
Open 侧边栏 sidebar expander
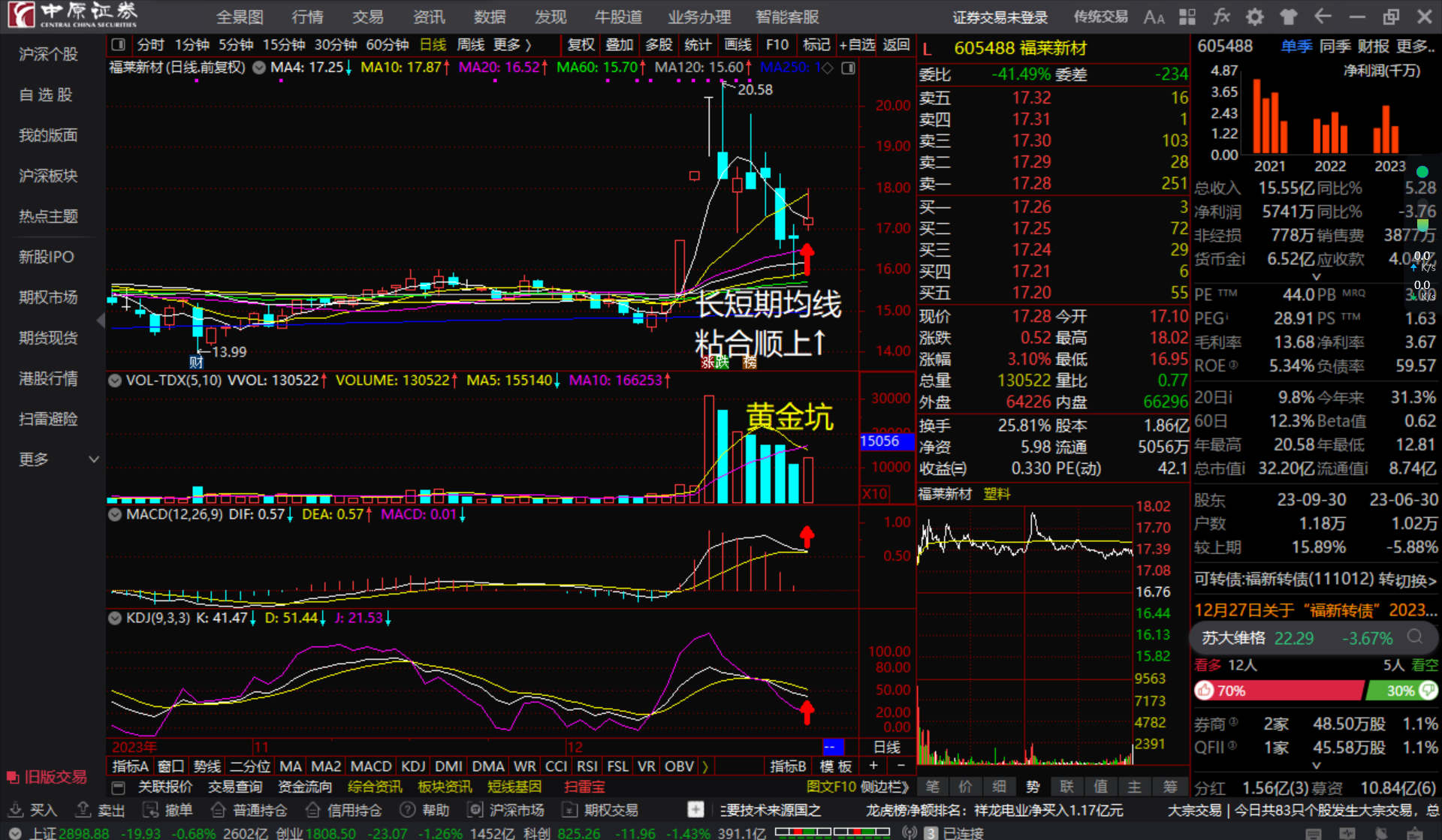885,787
